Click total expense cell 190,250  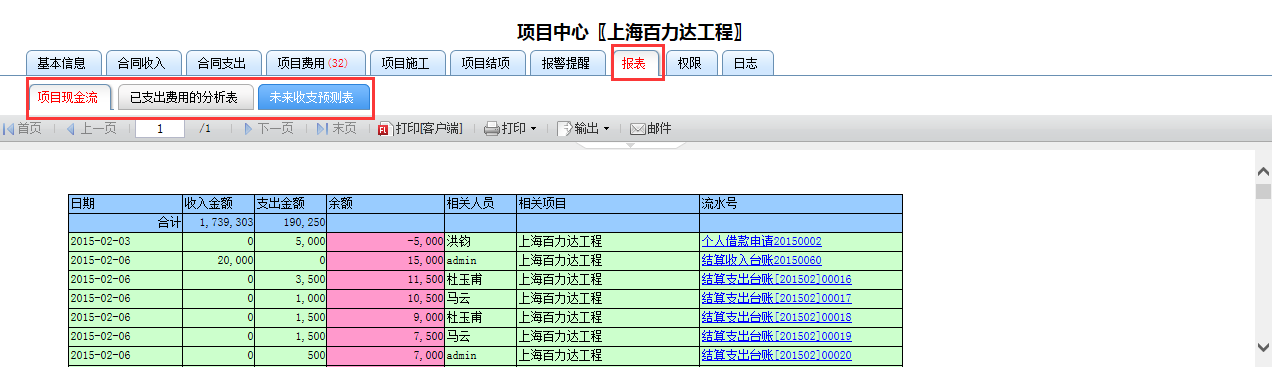pyautogui.click(x=290, y=222)
